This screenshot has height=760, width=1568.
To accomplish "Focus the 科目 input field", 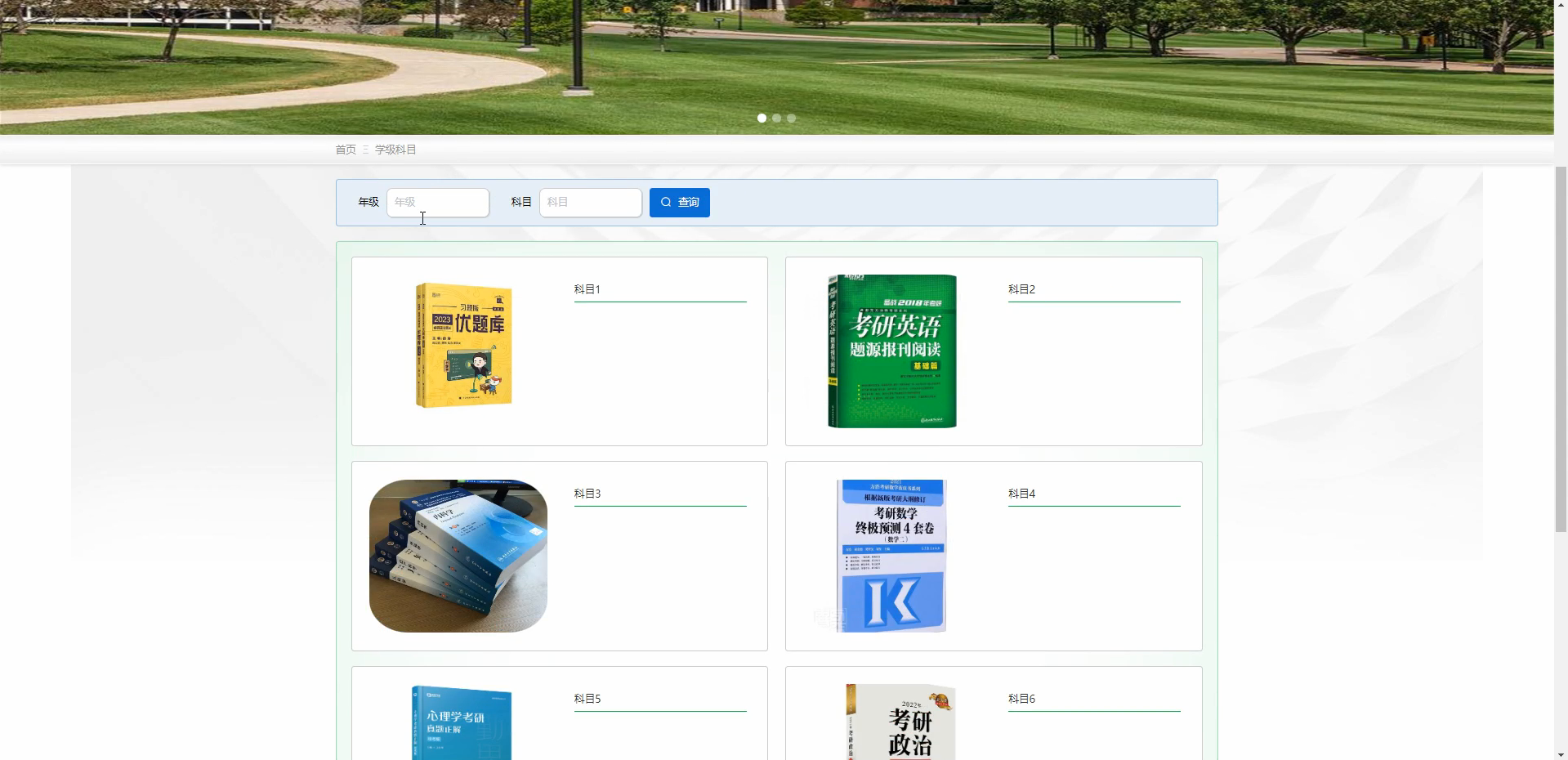I will click(591, 203).
